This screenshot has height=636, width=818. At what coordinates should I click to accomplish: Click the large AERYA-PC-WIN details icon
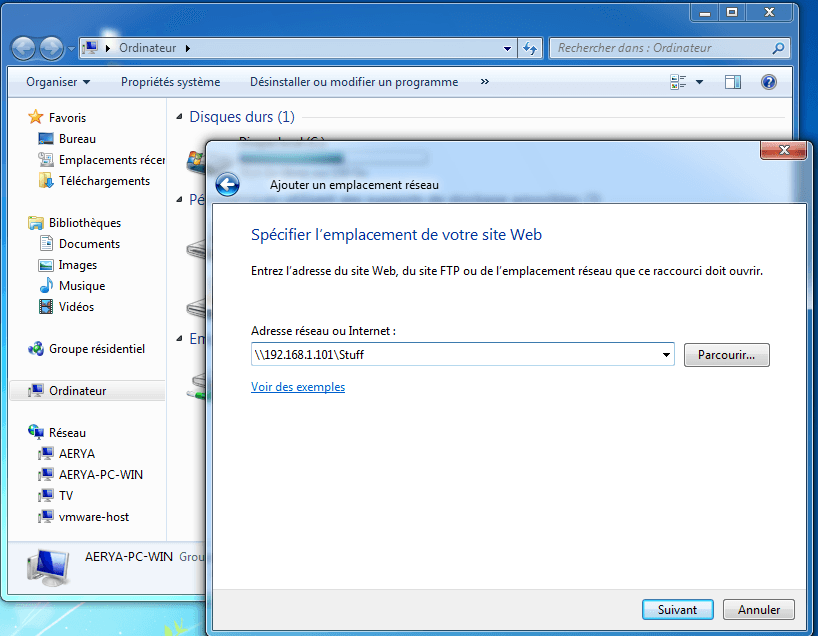[x=48, y=568]
